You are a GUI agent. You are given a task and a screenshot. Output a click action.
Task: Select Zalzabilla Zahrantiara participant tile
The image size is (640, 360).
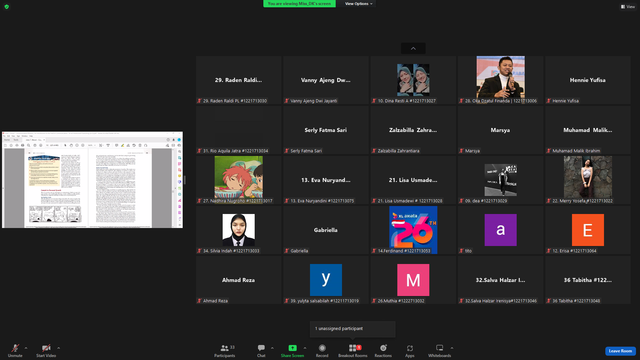[x=413, y=130]
